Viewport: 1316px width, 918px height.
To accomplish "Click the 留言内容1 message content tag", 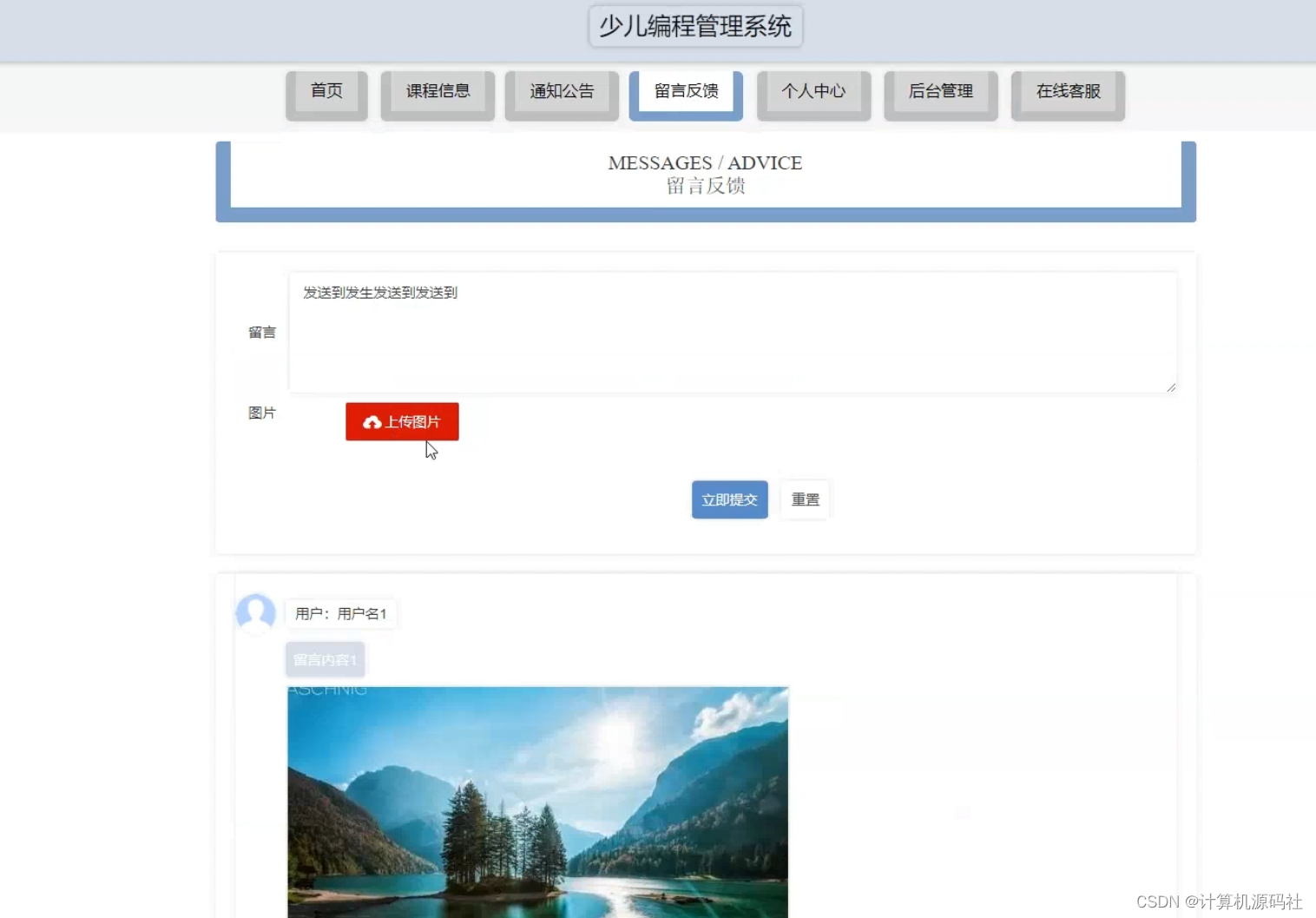I will point(325,659).
